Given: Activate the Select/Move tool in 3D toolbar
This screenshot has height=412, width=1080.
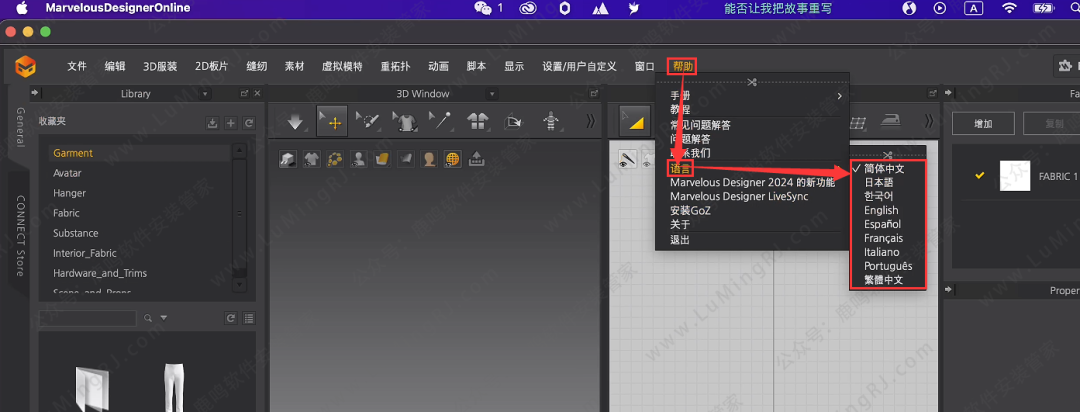Looking at the screenshot, I should pyautogui.click(x=332, y=121).
